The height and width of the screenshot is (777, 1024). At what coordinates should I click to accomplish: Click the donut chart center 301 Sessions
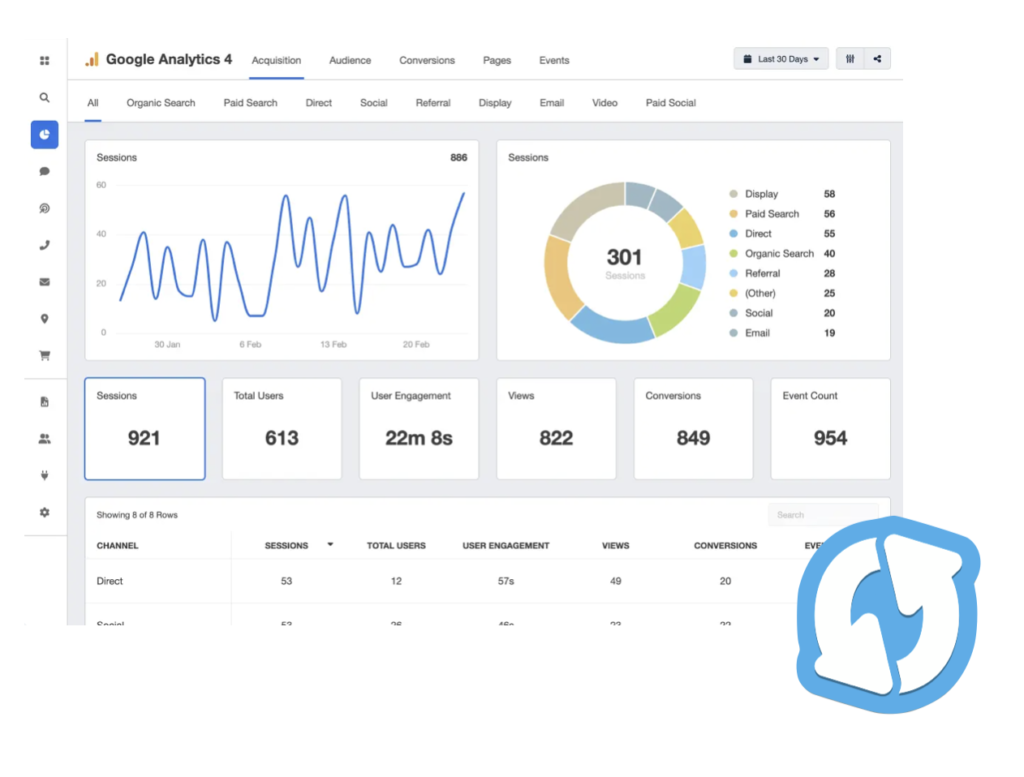coord(625,263)
